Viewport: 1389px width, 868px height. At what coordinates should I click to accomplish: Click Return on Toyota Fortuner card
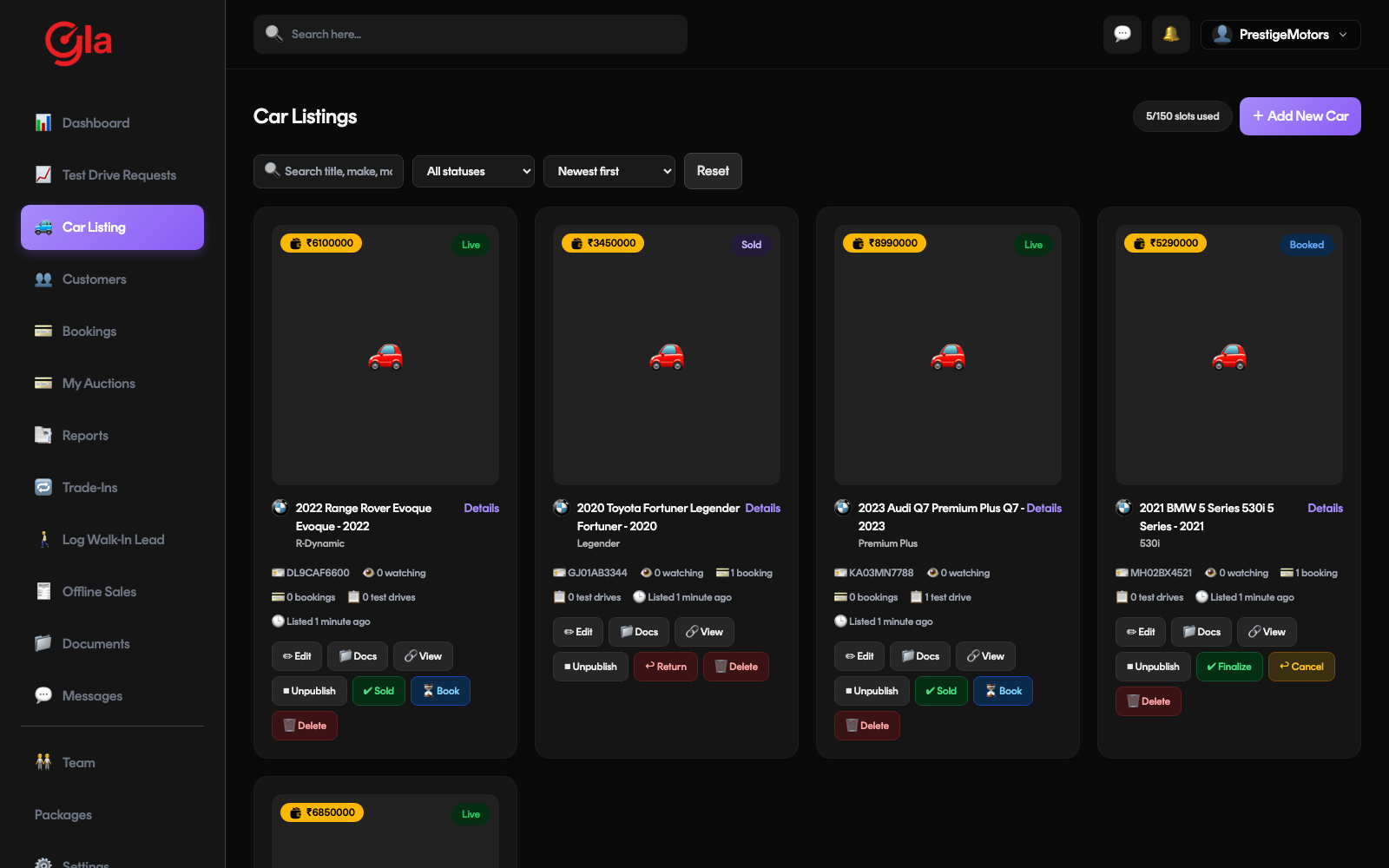tap(666, 667)
